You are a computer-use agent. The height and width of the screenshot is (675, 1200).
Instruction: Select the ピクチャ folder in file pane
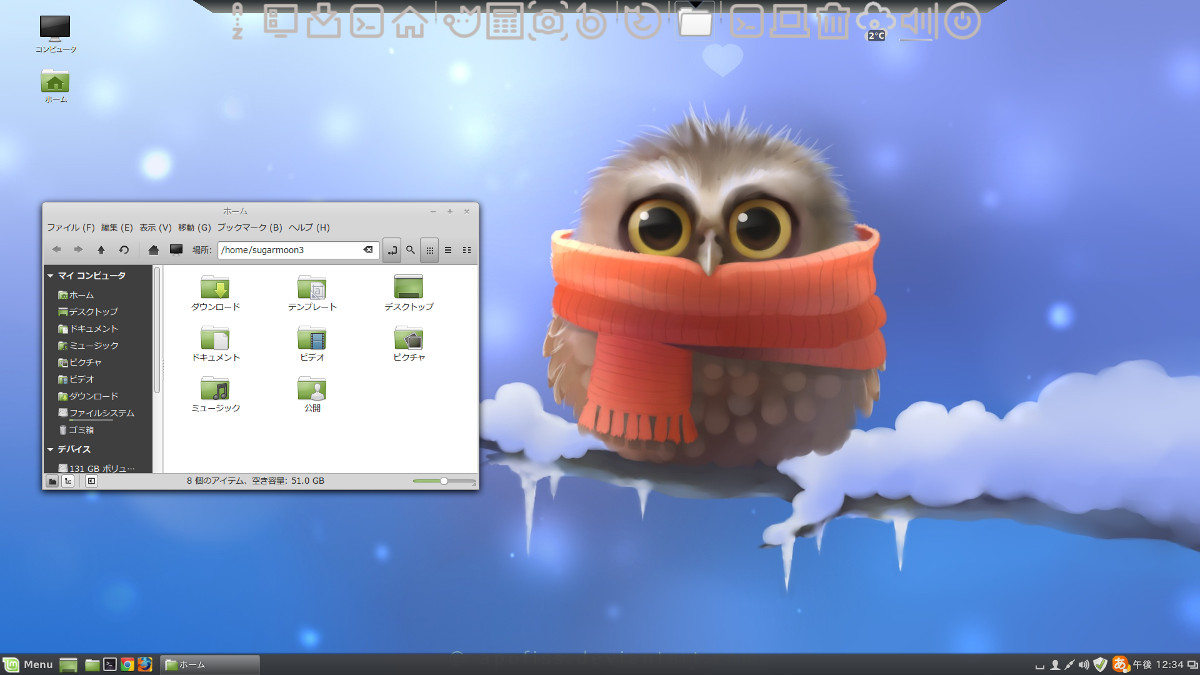[409, 343]
